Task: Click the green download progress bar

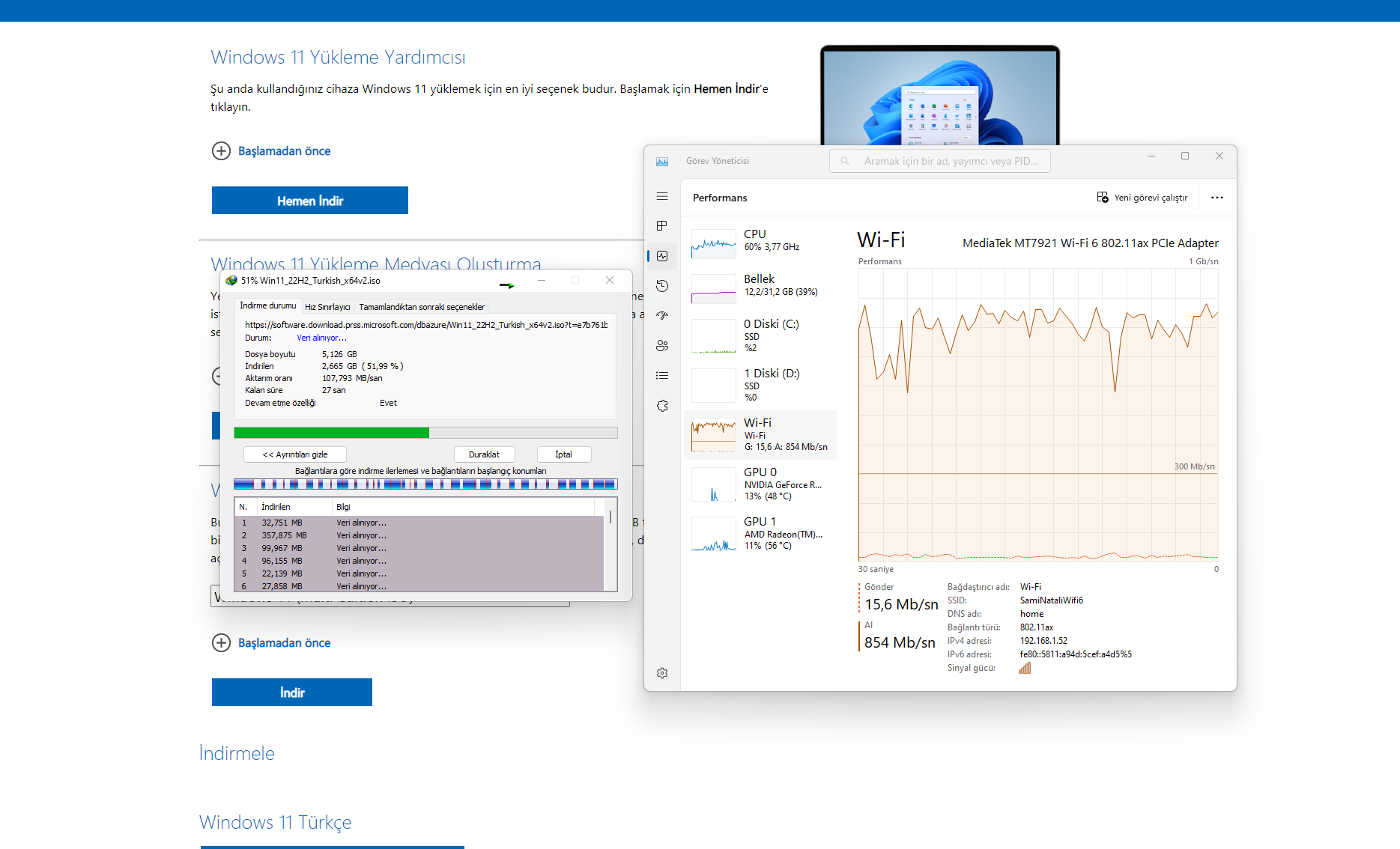Action: [425, 433]
